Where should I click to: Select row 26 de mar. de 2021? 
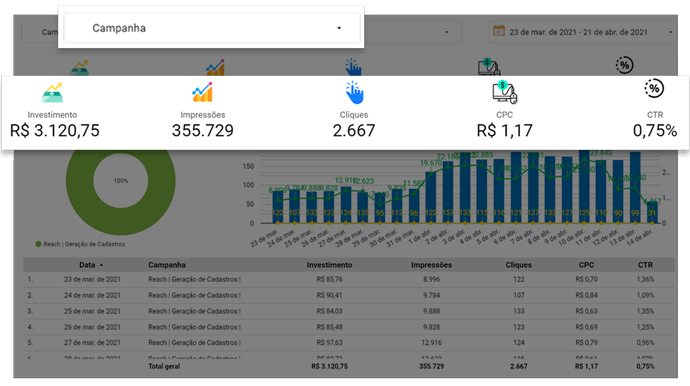click(349, 327)
